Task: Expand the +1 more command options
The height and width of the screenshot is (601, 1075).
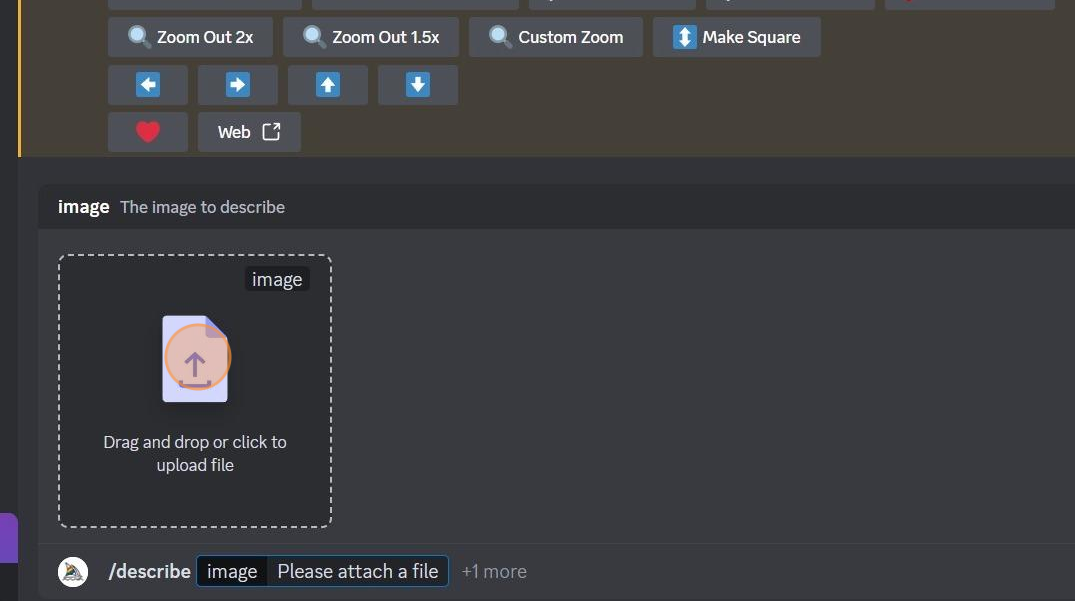Action: (494, 571)
